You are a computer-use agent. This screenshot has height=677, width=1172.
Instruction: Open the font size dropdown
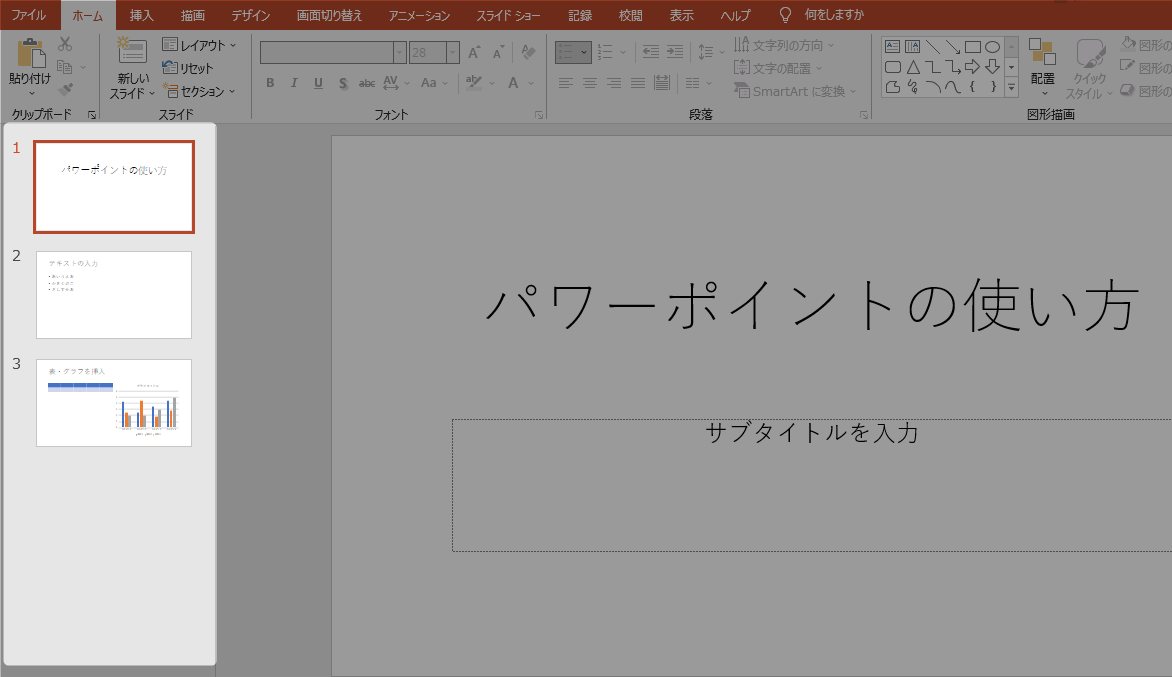click(453, 52)
